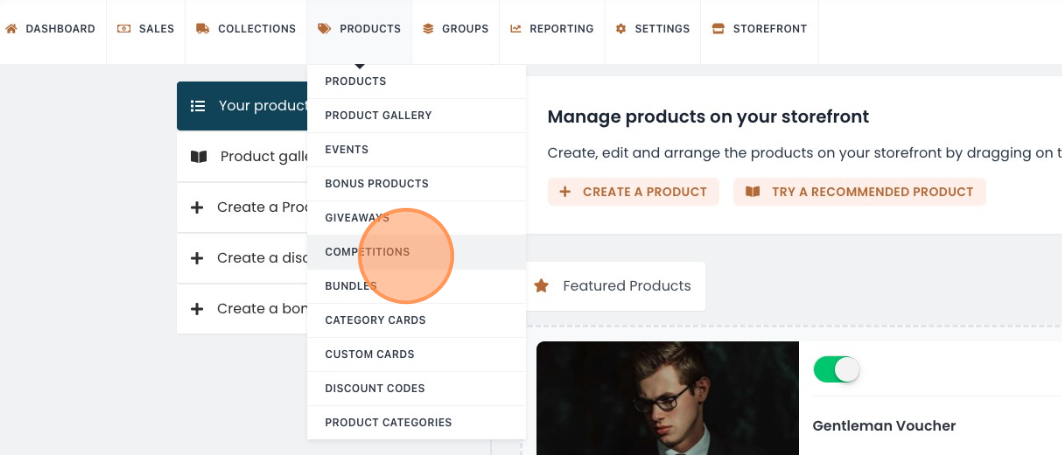Click the Gentleman Voucher product image

point(667,400)
